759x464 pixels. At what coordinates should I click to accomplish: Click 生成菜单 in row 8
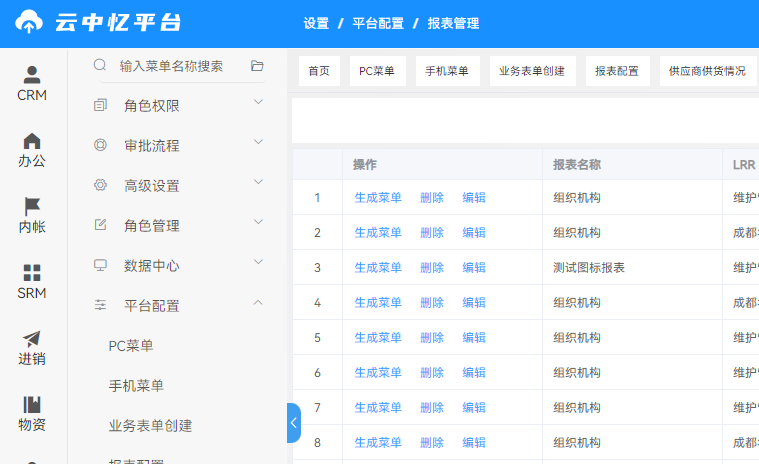378,443
